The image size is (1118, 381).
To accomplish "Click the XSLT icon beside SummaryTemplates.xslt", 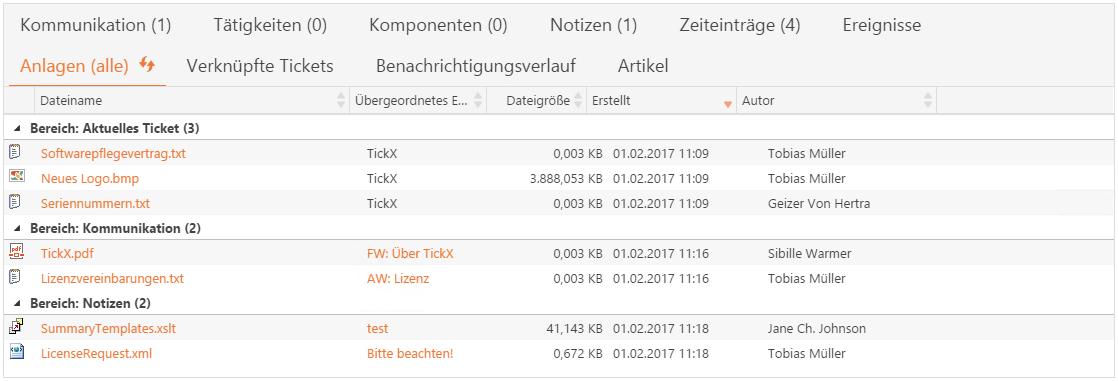I will (x=15, y=327).
